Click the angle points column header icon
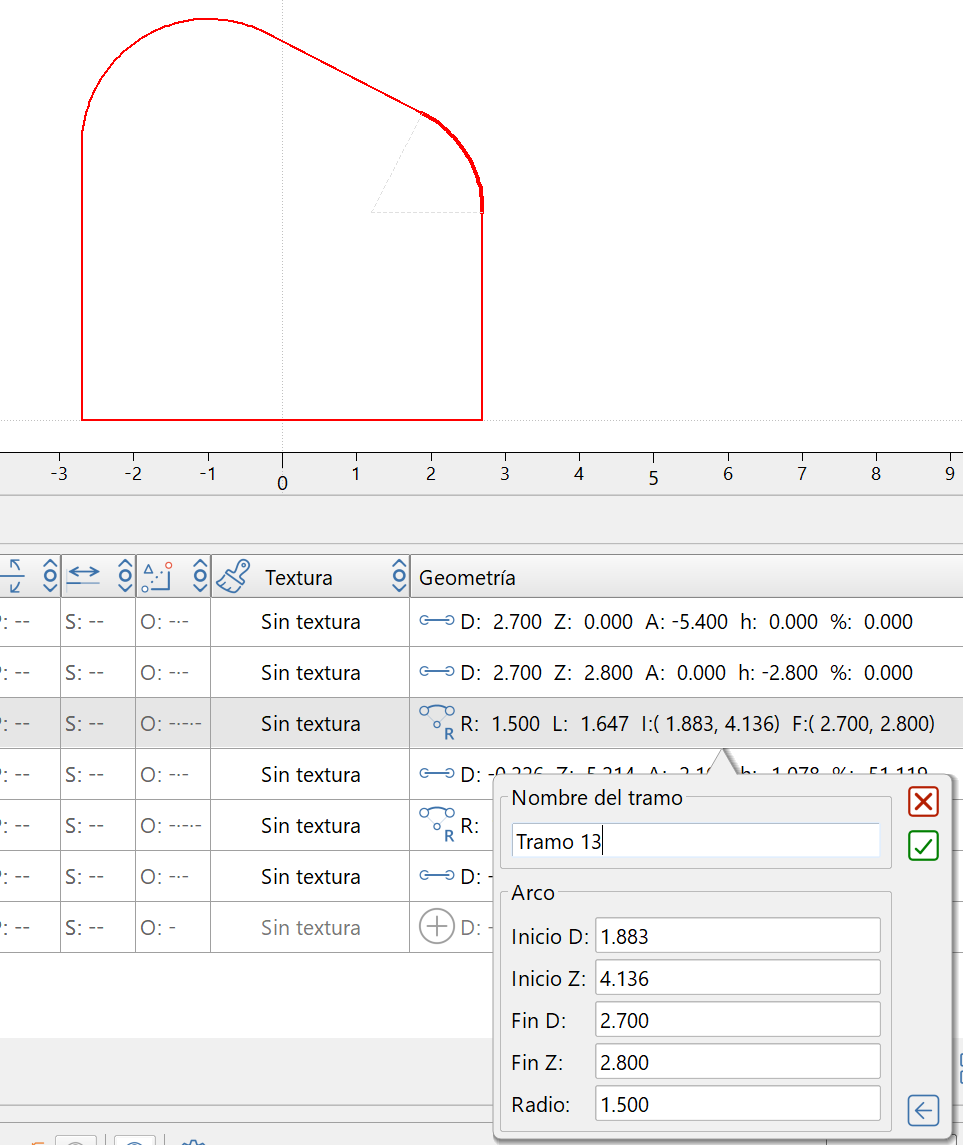This screenshot has width=963, height=1145. pos(158,576)
